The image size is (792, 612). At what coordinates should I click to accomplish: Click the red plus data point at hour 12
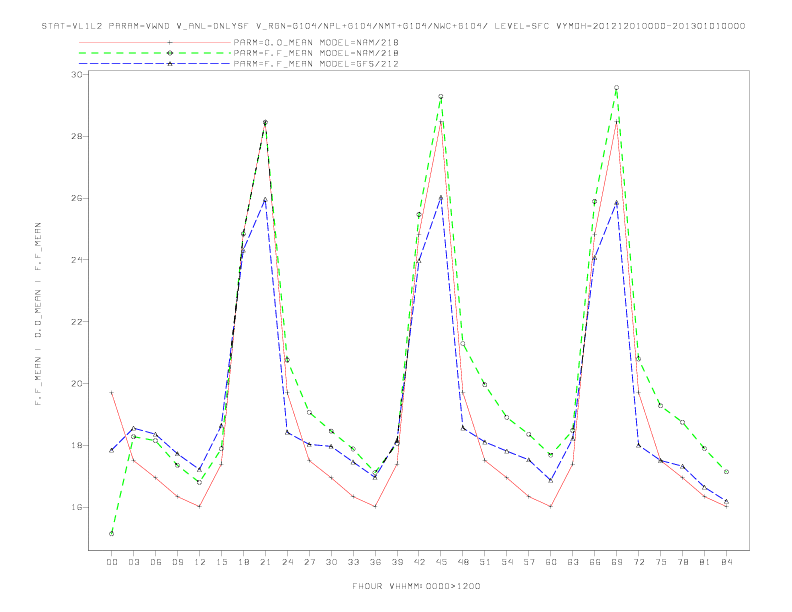[200, 506]
